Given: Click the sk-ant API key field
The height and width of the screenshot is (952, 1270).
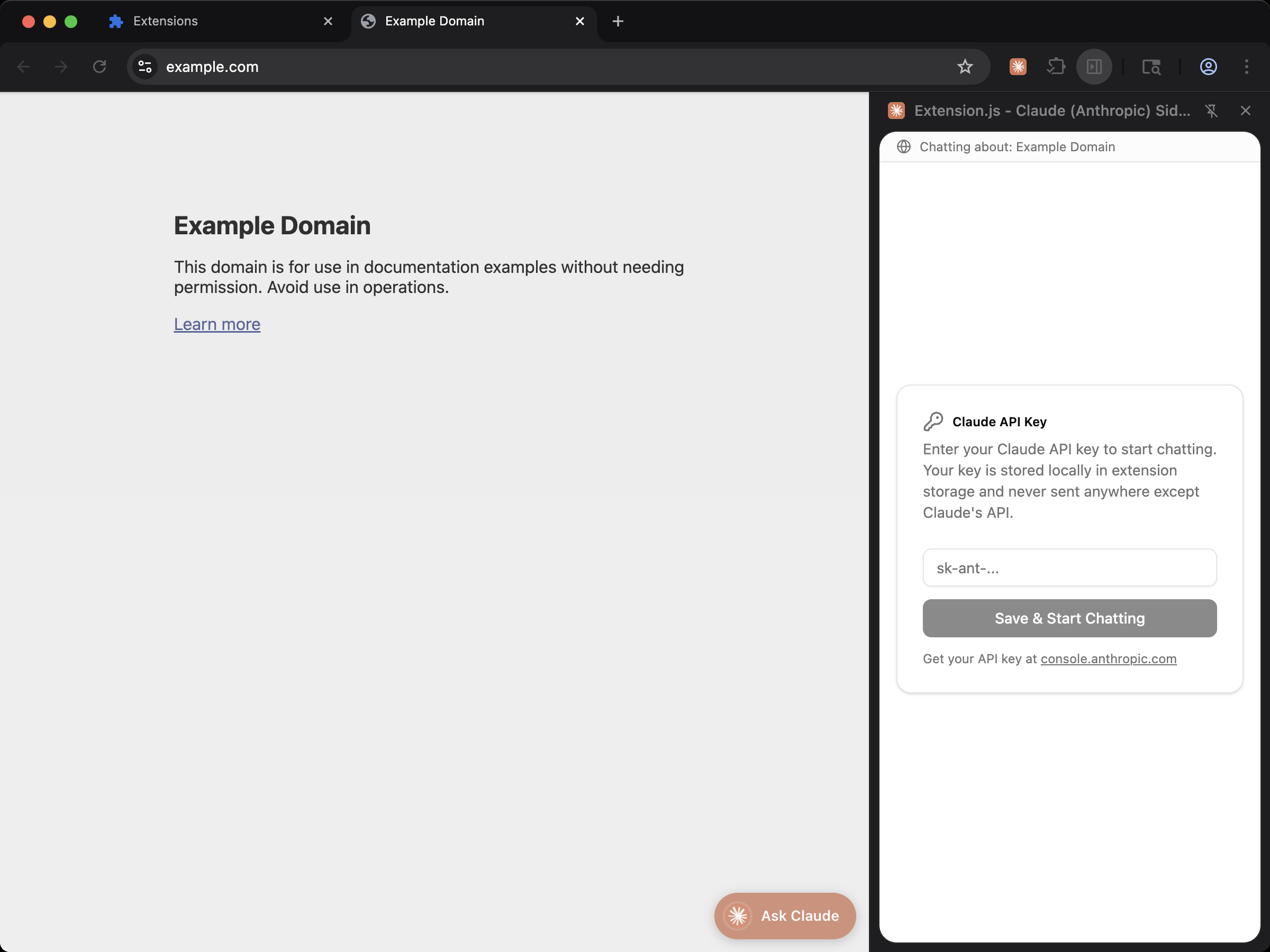Looking at the screenshot, I should [x=1069, y=567].
